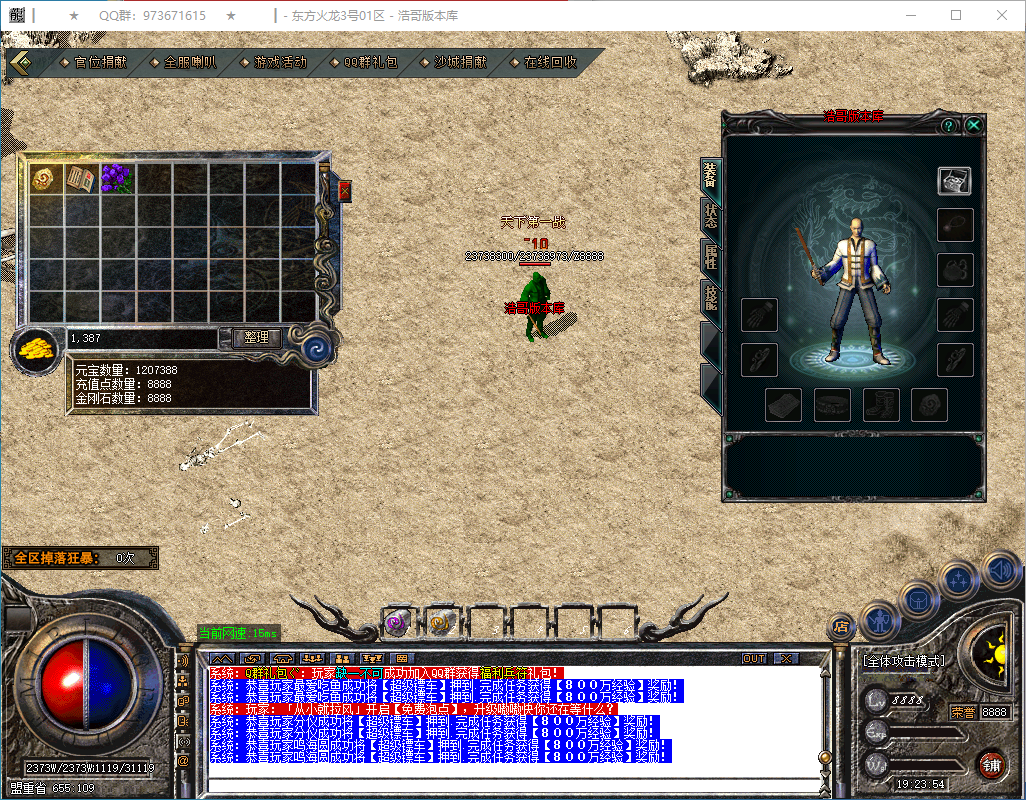Click the three-people group icon in the chat toolbar
Image resolution: width=1026 pixels, height=800 pixels.
pos(313,659)
